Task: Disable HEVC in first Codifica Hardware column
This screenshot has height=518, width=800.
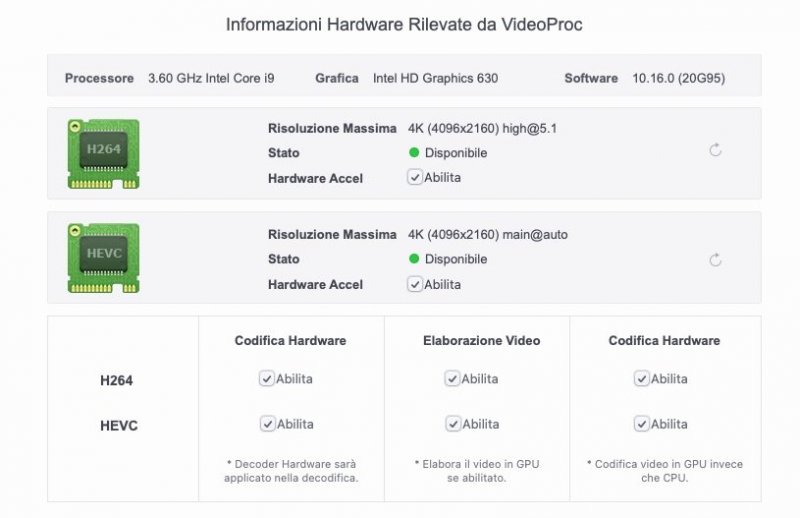Action: [267, 424]
